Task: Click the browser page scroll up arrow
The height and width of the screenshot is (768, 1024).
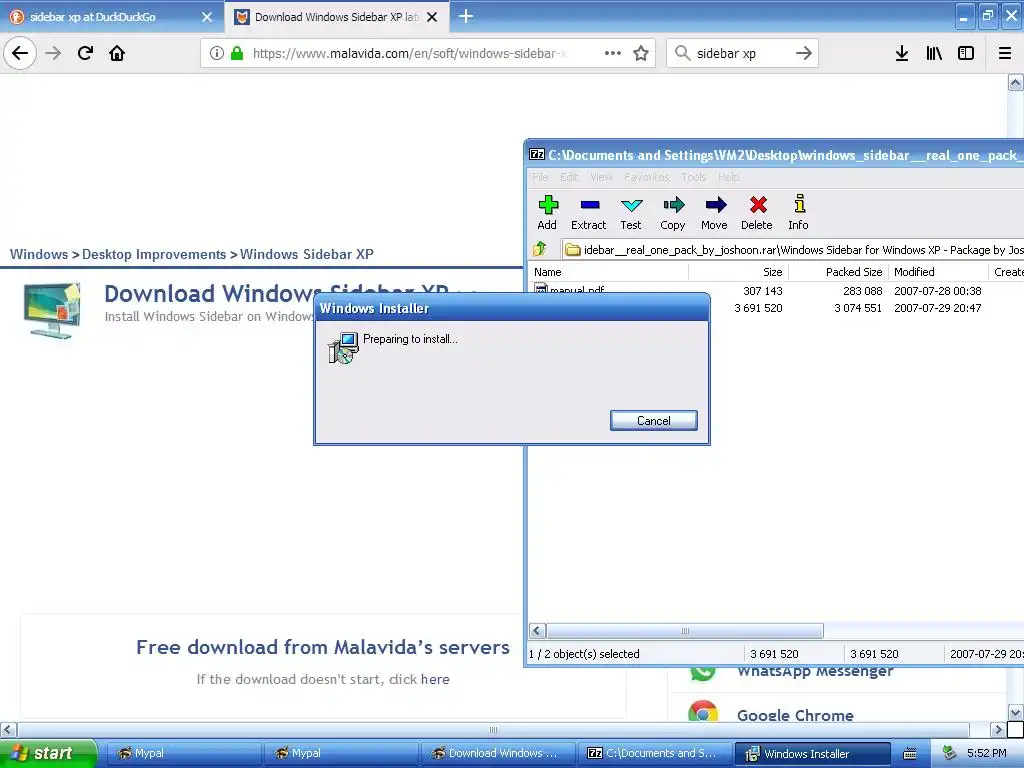Action: [1015, 82]
